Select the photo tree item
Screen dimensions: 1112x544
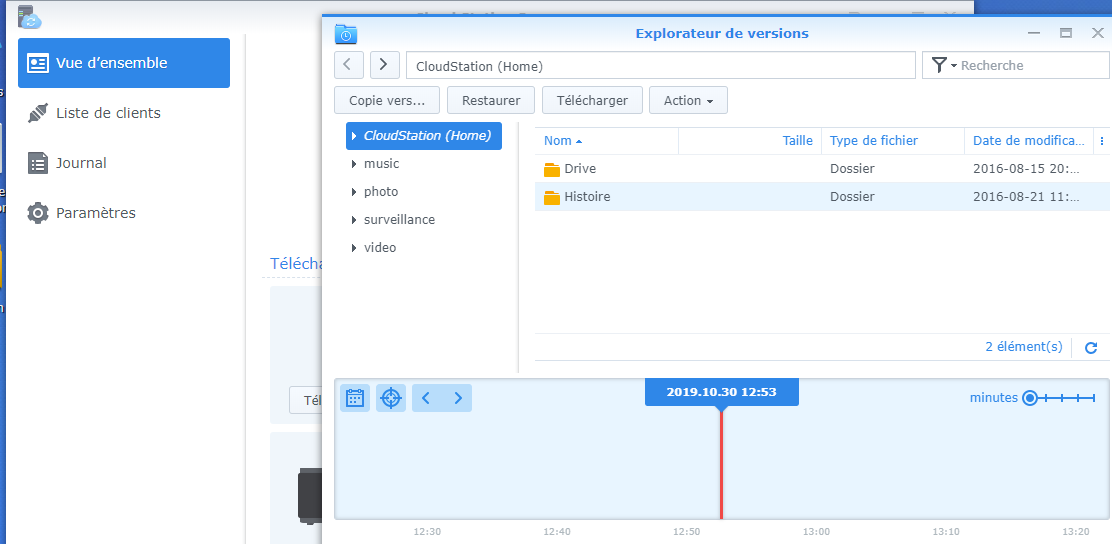(381, 191)
